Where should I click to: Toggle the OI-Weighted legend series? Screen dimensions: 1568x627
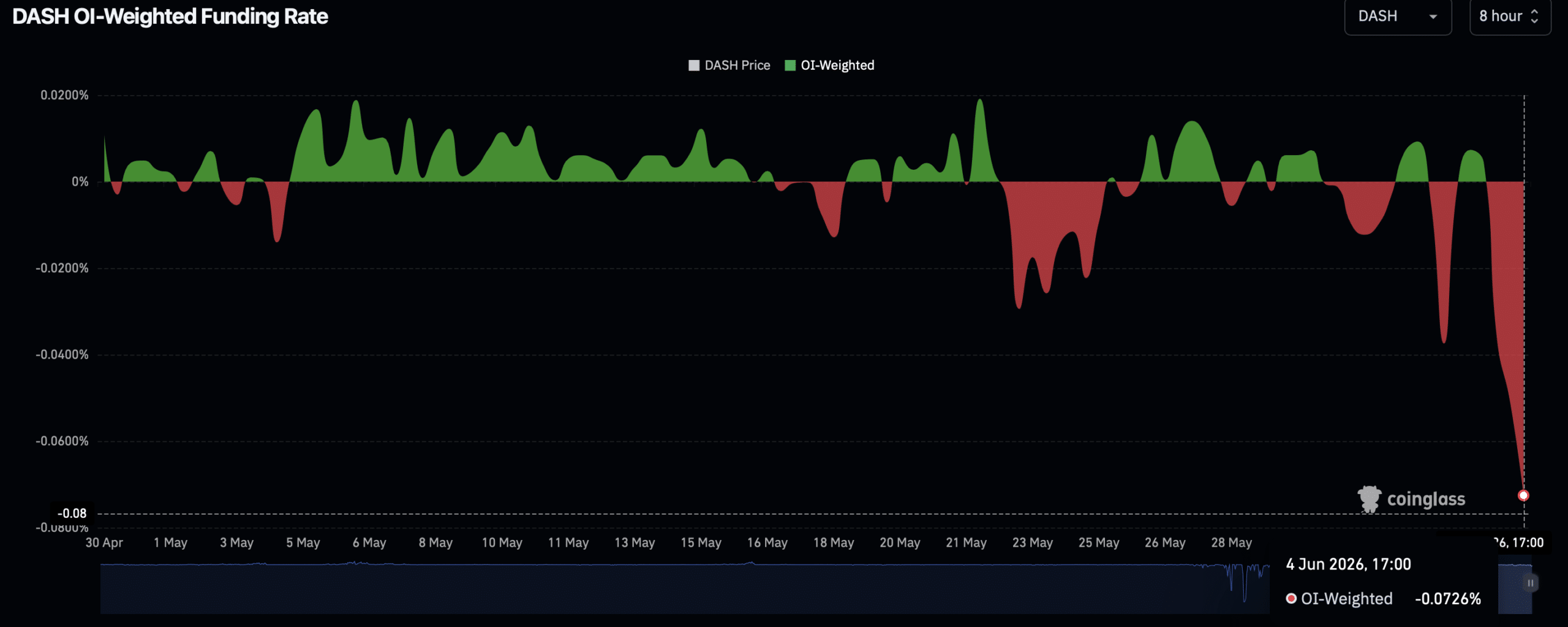pyautogui.click(x=829, y=65)
